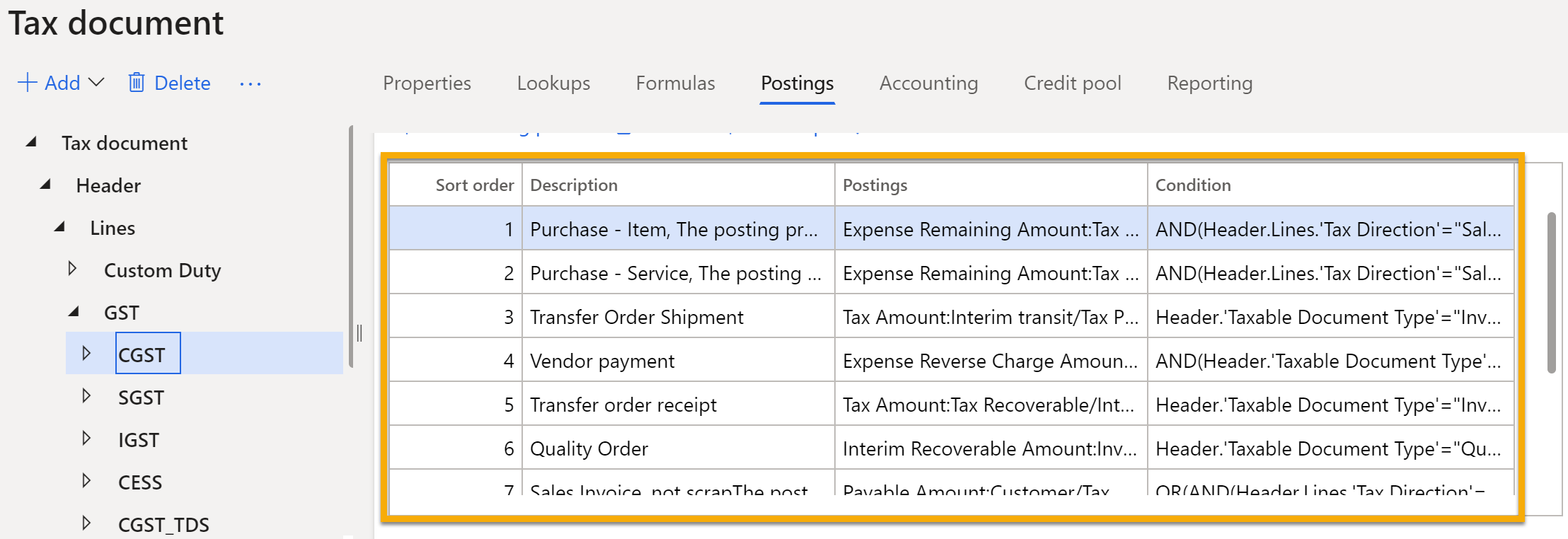Select the CGST_TDS tree item
The height and width of the screenshot is (539, 1568).
163,525
